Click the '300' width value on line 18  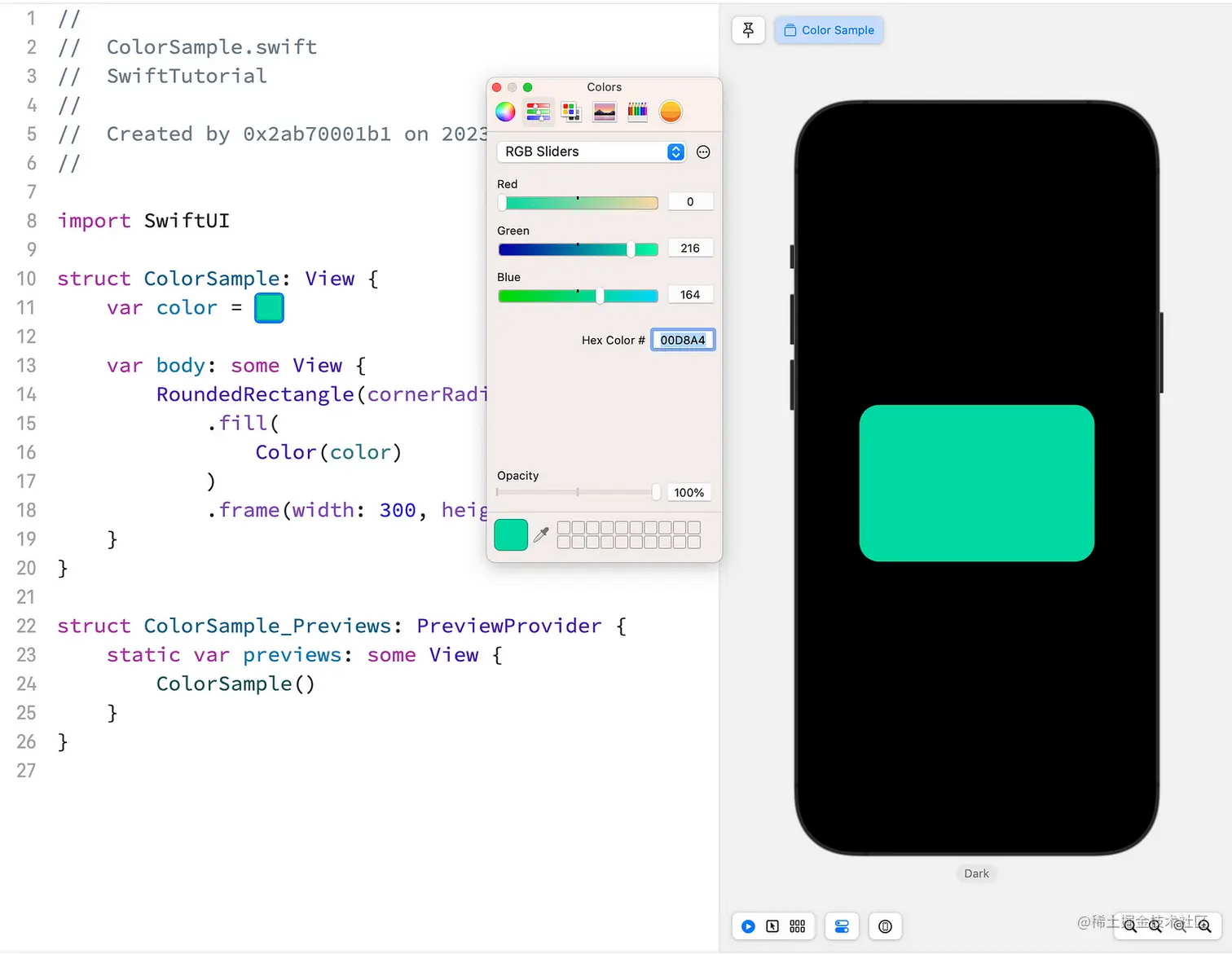[x=398, y=510]
